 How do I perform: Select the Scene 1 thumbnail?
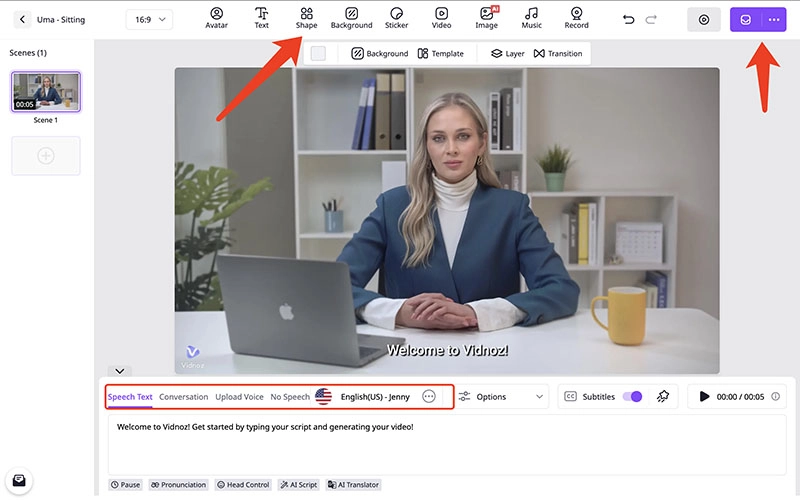[x=46, y=92]
